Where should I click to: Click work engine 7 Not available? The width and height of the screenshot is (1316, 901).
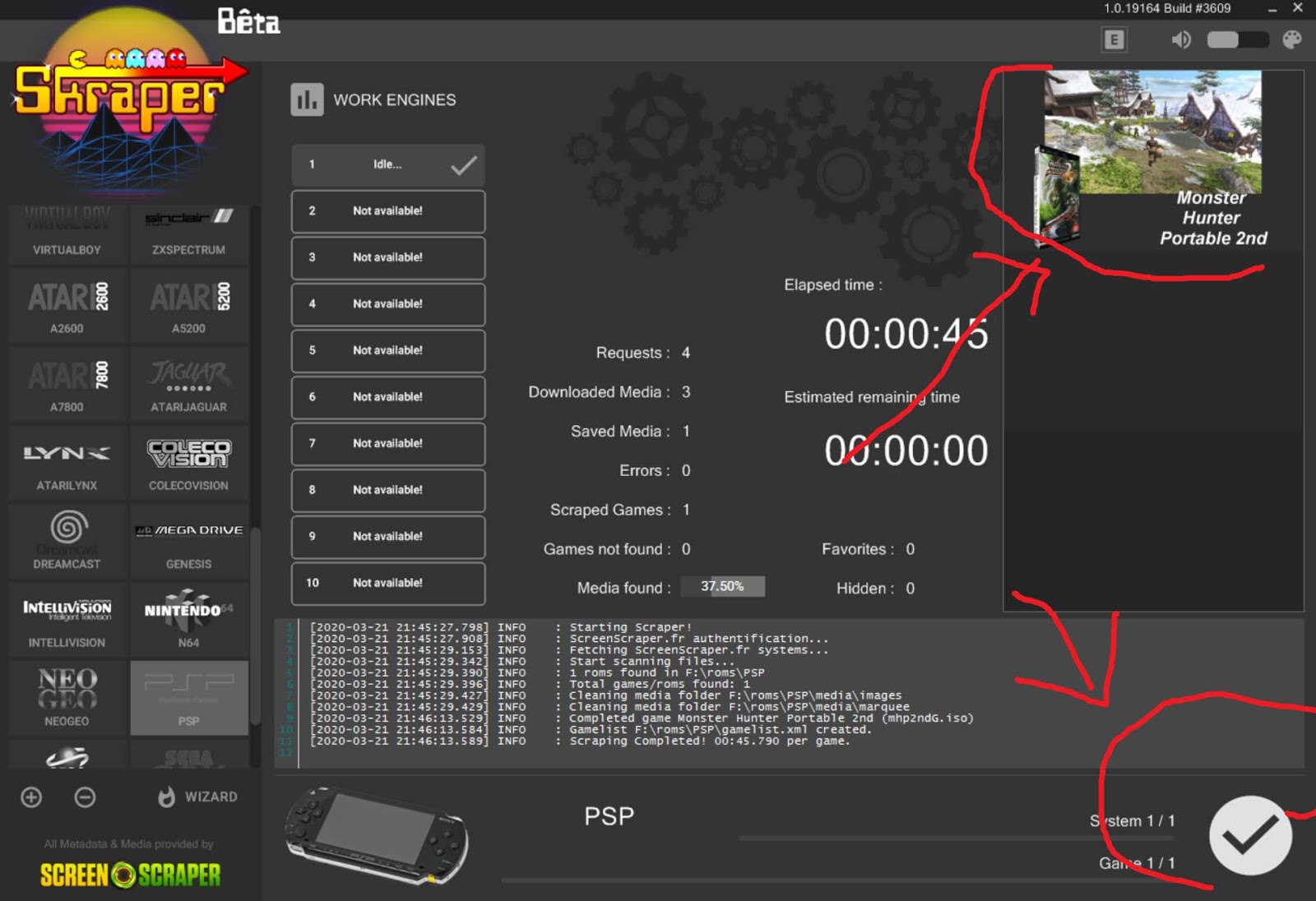click(x=388, y=443)
